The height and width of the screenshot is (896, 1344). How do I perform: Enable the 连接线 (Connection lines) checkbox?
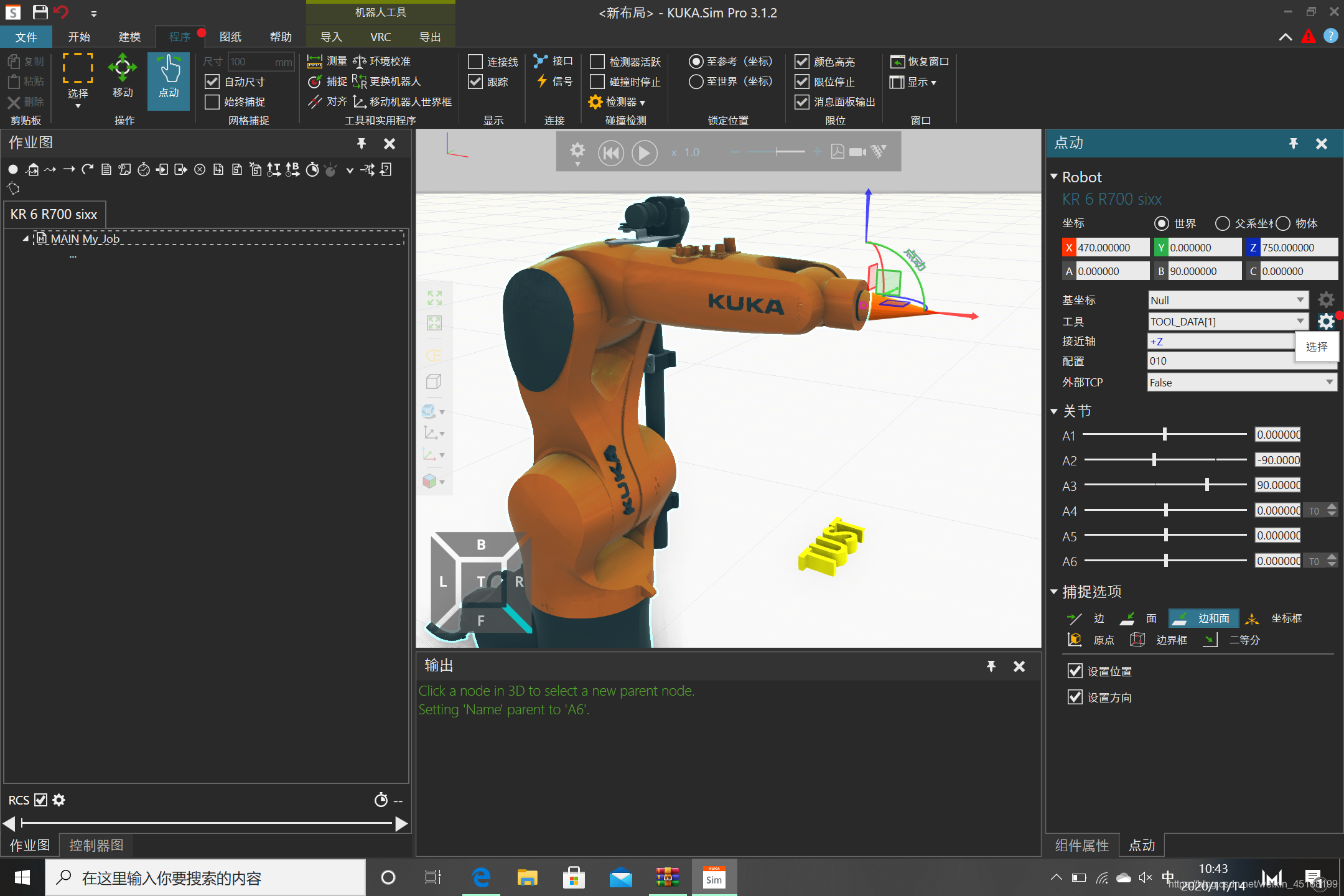click(x=475, y=62)
